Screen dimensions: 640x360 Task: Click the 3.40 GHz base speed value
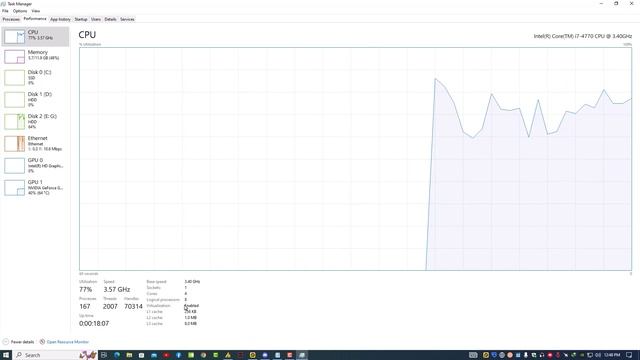(192, 282)
